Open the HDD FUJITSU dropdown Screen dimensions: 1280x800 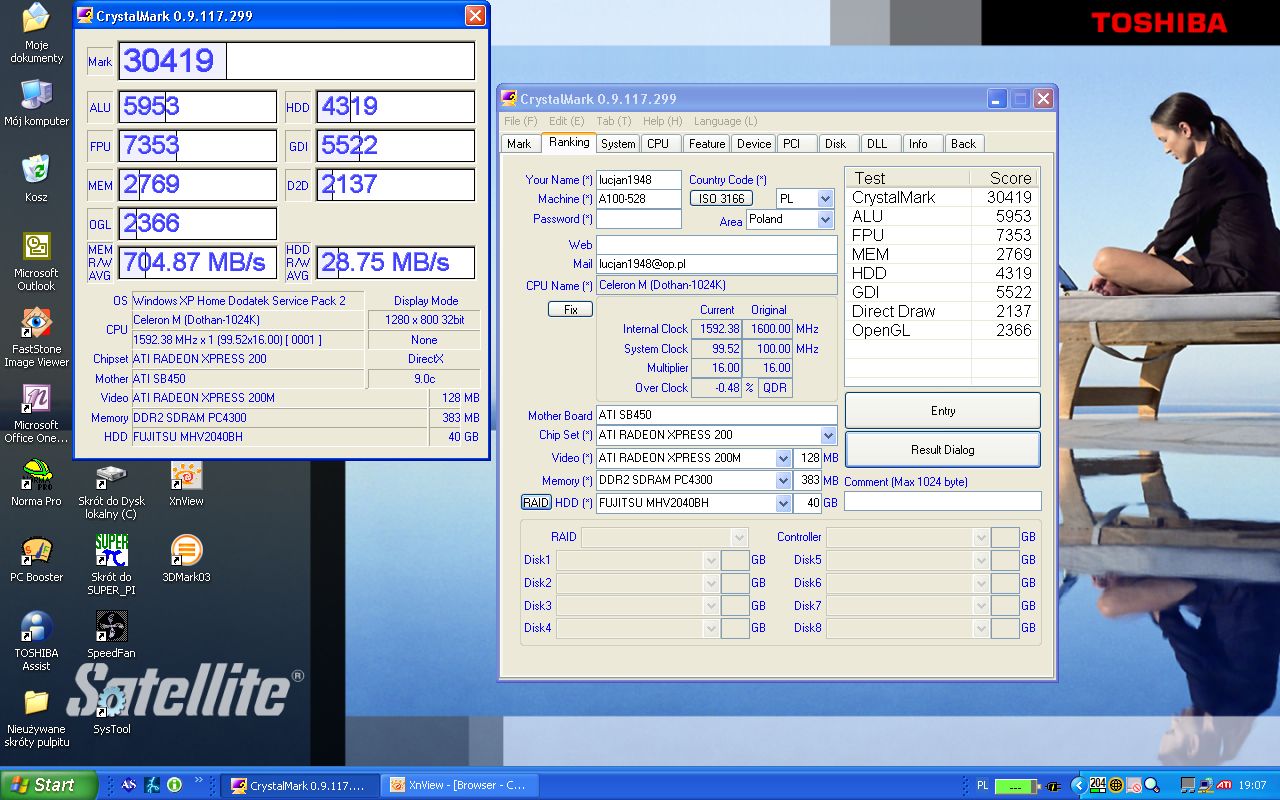[783, 503]
